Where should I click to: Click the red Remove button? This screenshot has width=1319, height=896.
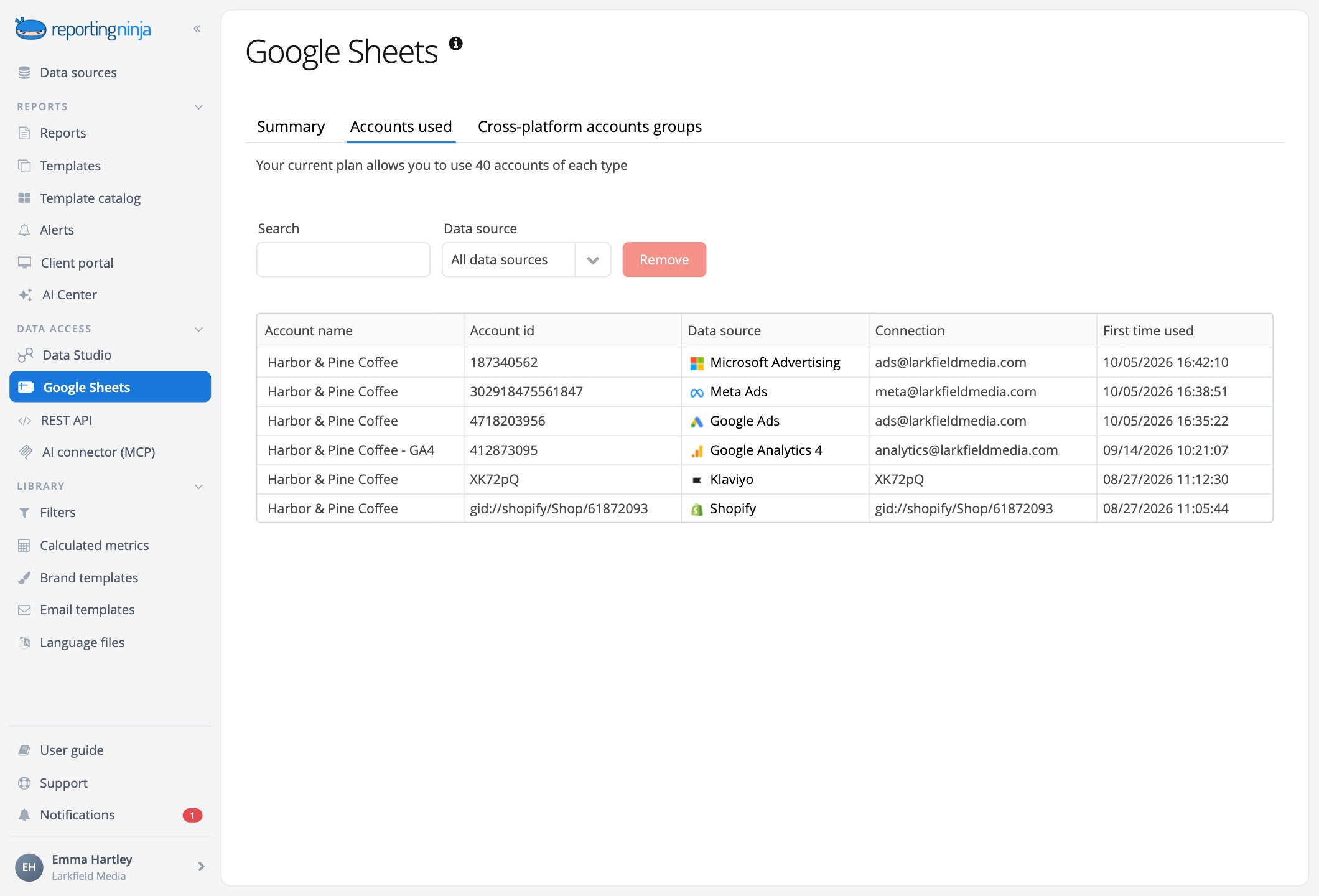tap(664, 259)
